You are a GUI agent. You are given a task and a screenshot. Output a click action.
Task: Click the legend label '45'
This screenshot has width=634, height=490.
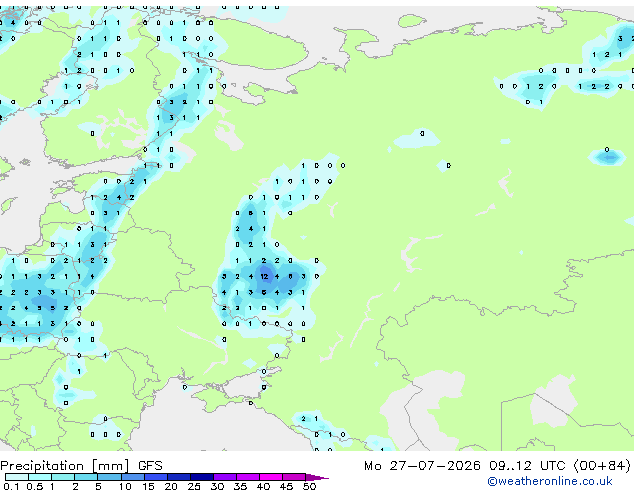tap(286, 486)
